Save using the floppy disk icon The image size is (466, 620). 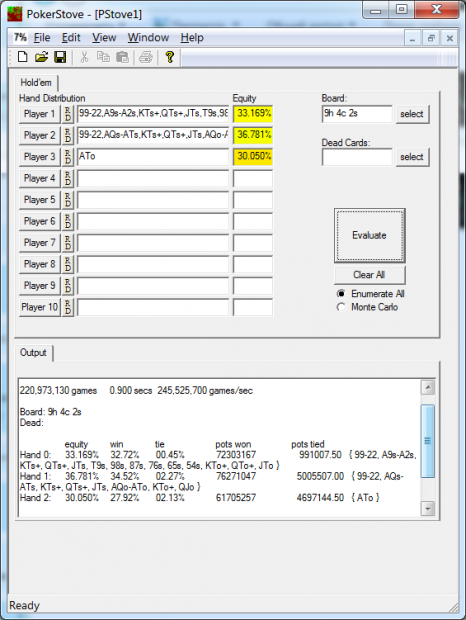click(x=60, y=57)
